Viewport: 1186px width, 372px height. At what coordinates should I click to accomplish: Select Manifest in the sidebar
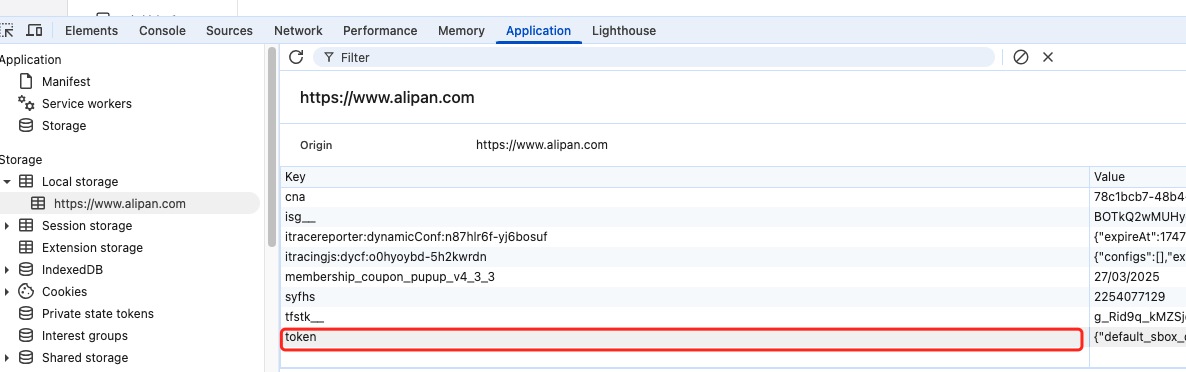point(66,81)
